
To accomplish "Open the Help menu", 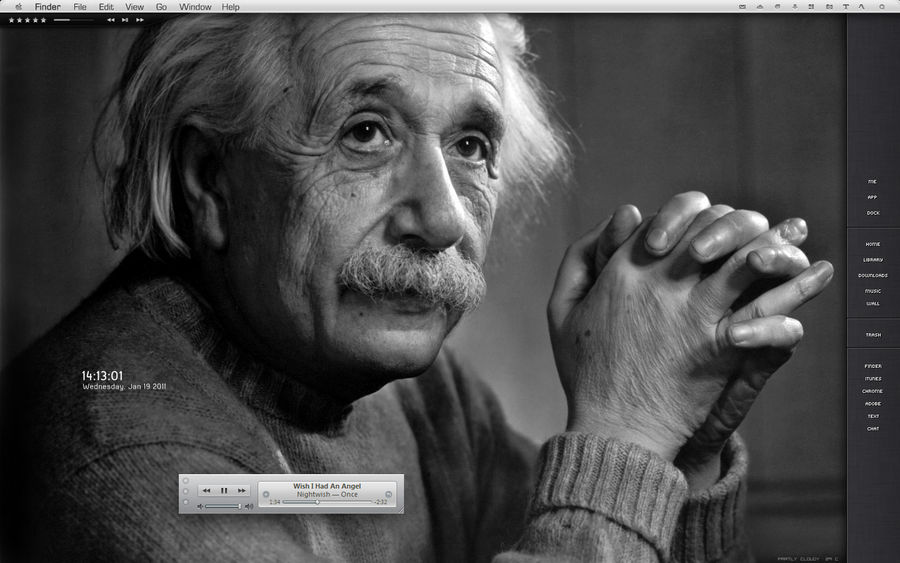I will pyautogui.click(x=231, y=7).
